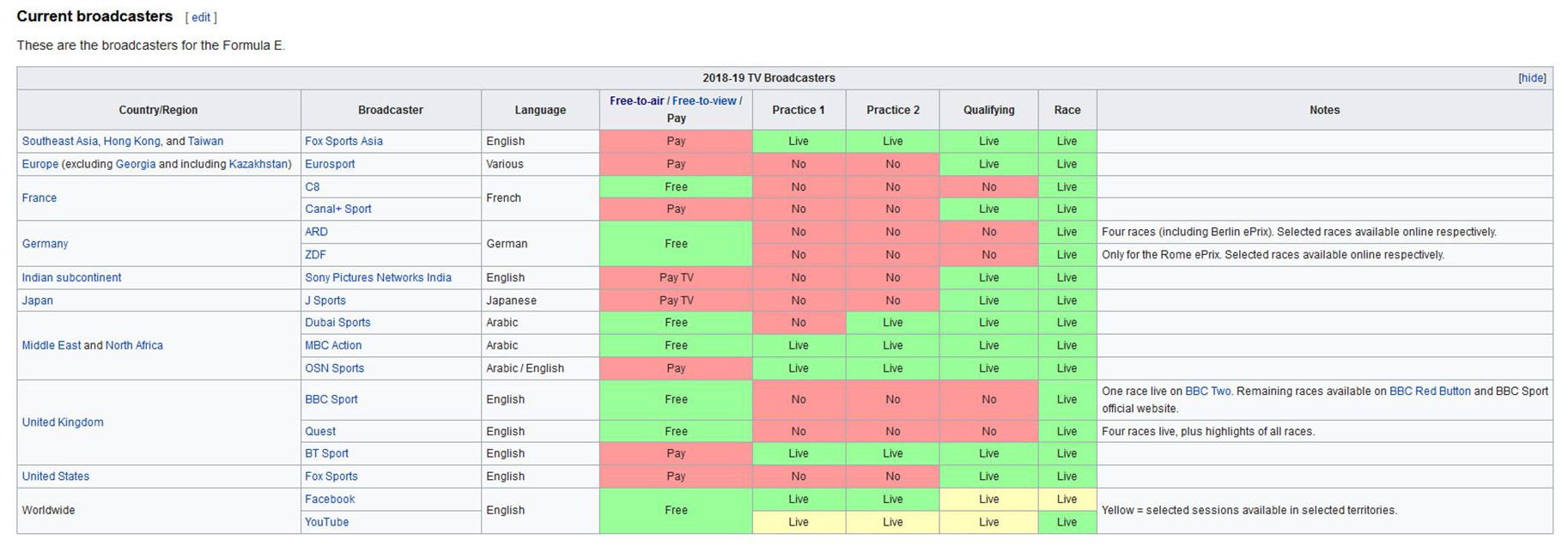Open the YouTube broadcaster link
The image size is (1568, 552).
327,522
